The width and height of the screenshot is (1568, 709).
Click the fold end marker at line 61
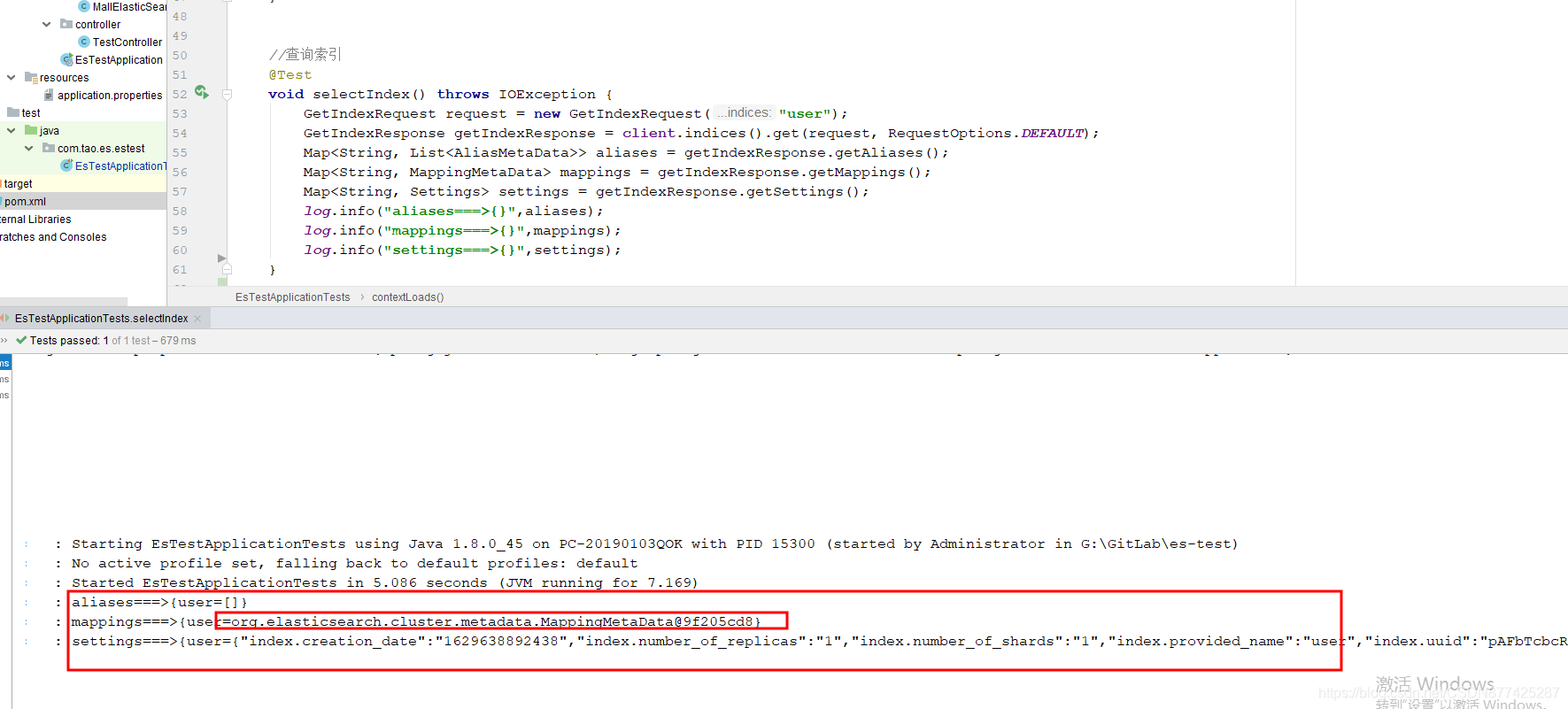(x=227, y=269)
